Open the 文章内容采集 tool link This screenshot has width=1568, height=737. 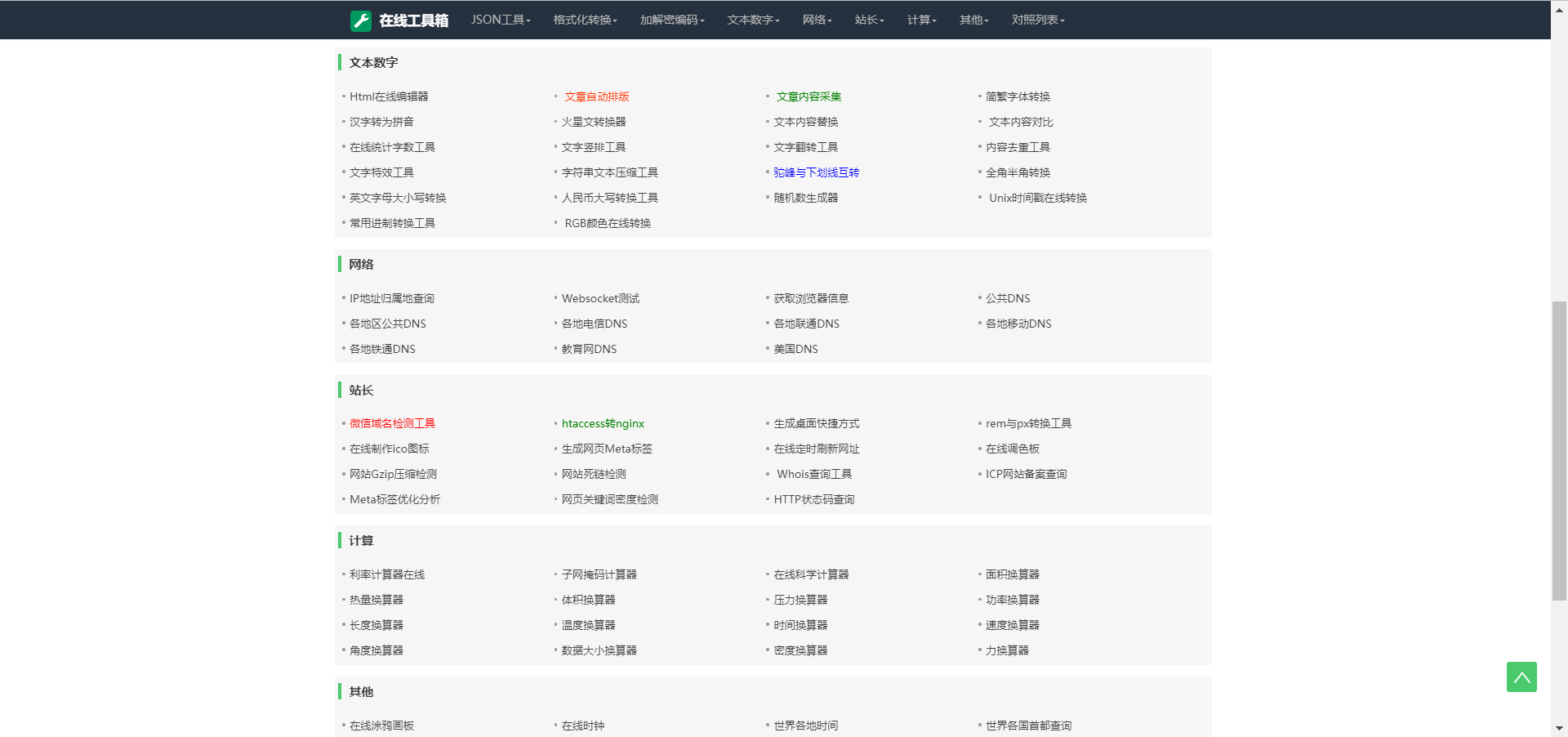[808, 96]
